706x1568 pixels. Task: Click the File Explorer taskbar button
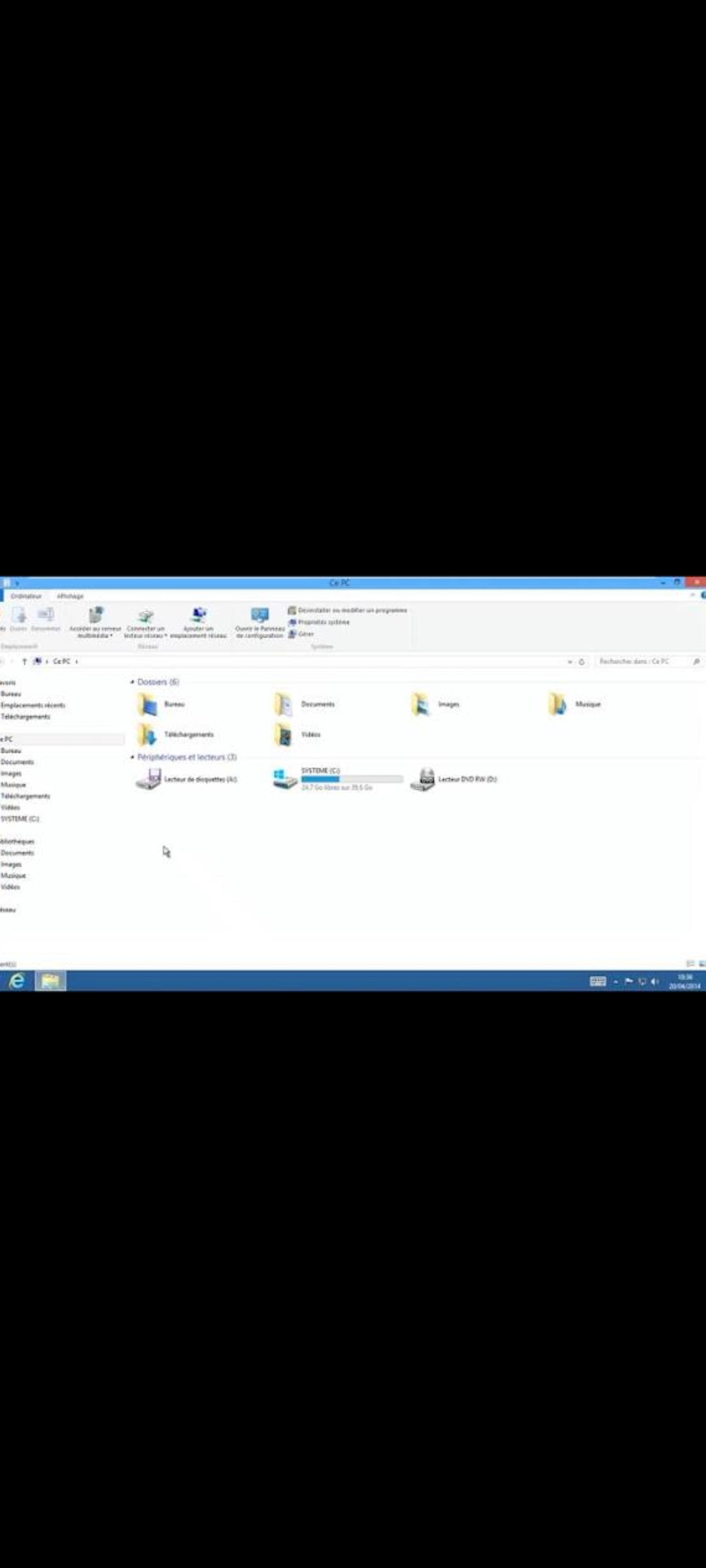[x=50, y=981]
